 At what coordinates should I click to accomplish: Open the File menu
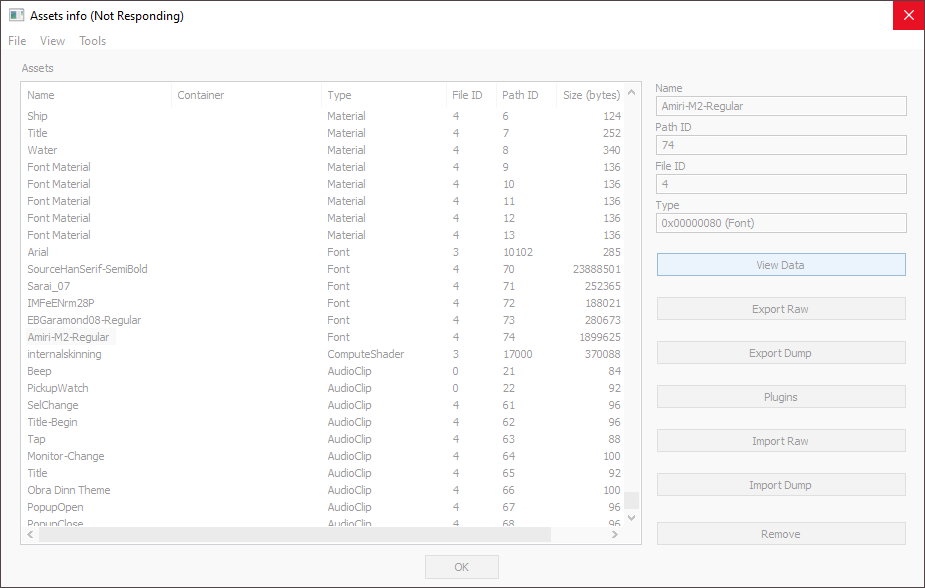coord(17,41)
